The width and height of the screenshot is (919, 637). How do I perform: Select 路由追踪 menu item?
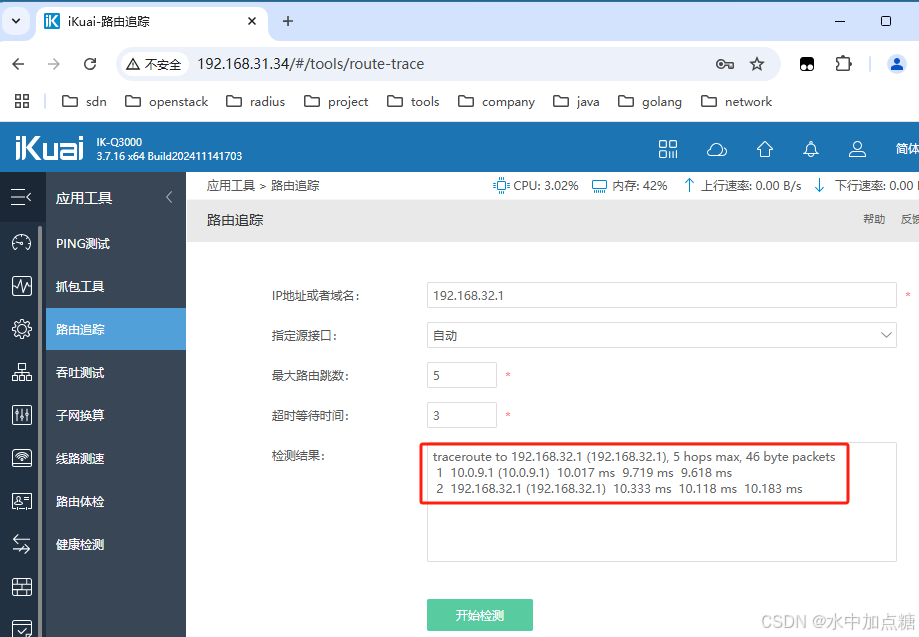(x=116, y=329)
